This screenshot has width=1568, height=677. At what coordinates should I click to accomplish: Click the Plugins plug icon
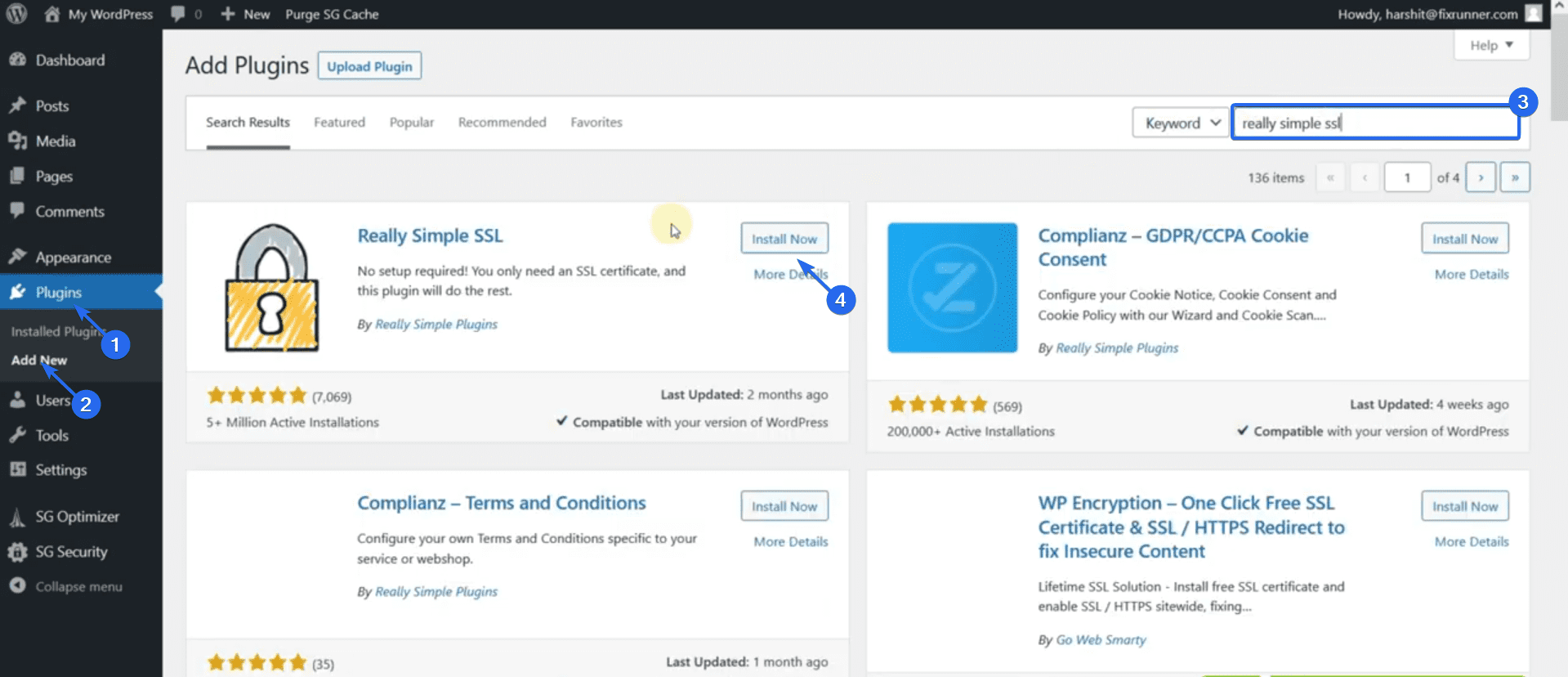point(17,292)
